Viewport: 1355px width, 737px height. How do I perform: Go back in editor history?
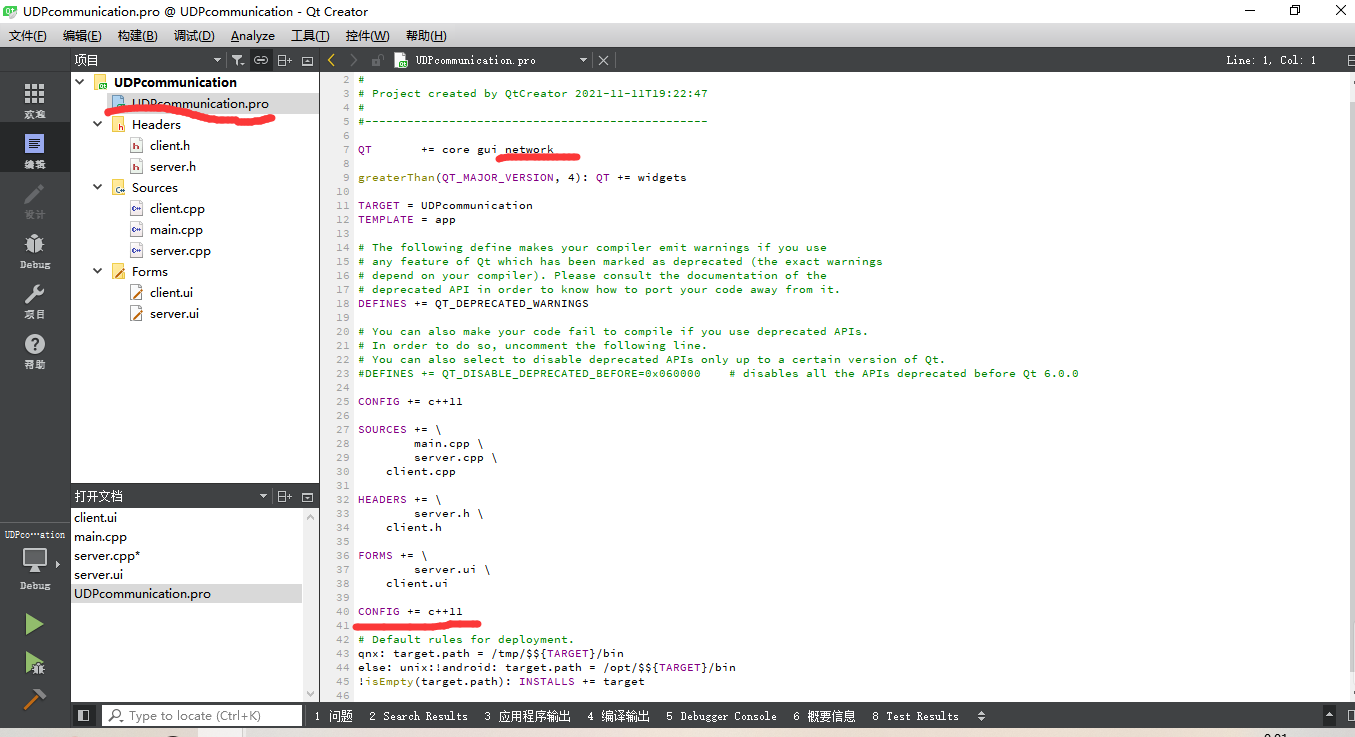click(x=331, y=60)
